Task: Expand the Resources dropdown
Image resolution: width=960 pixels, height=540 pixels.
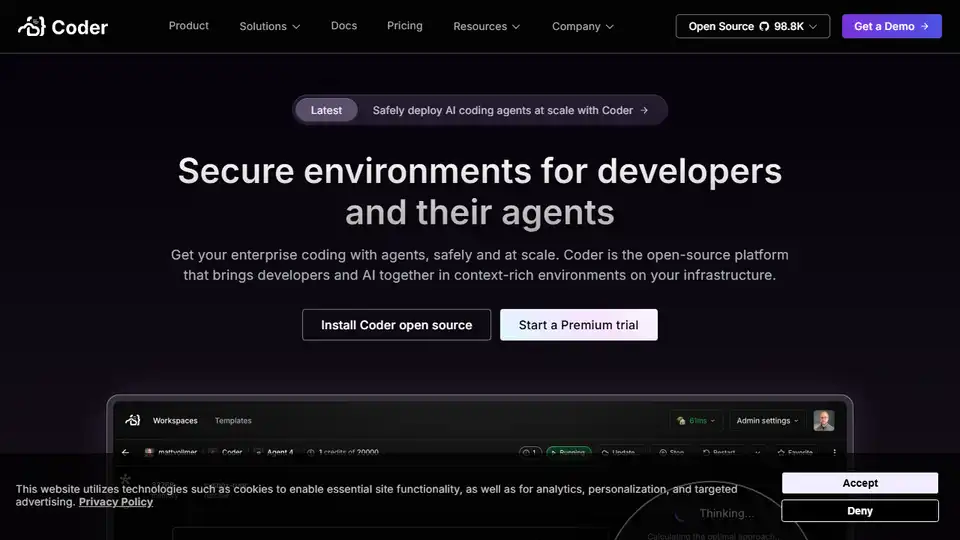Action: click(x=486, y=26)
